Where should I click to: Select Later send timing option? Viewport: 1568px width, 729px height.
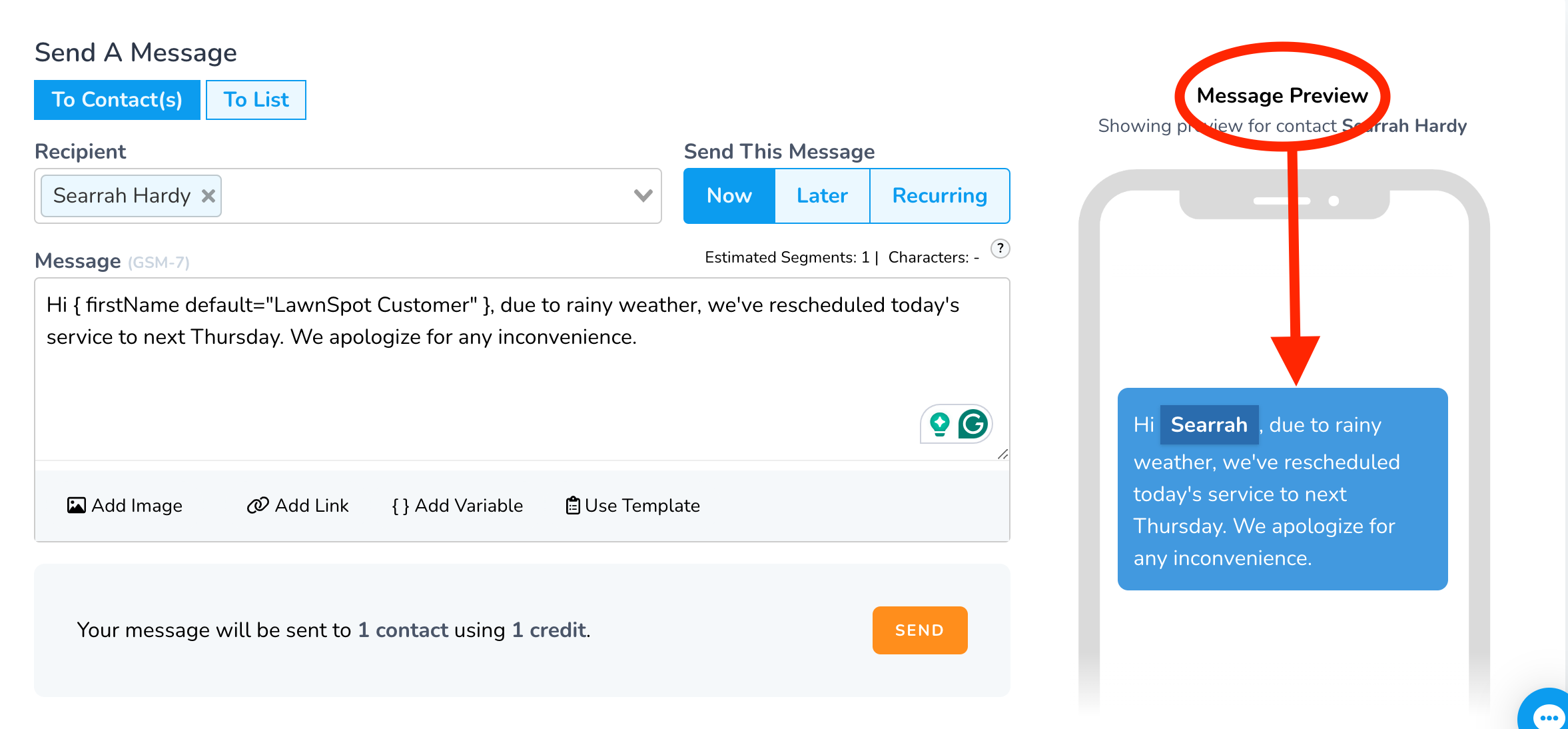click(x=822, y=196)
